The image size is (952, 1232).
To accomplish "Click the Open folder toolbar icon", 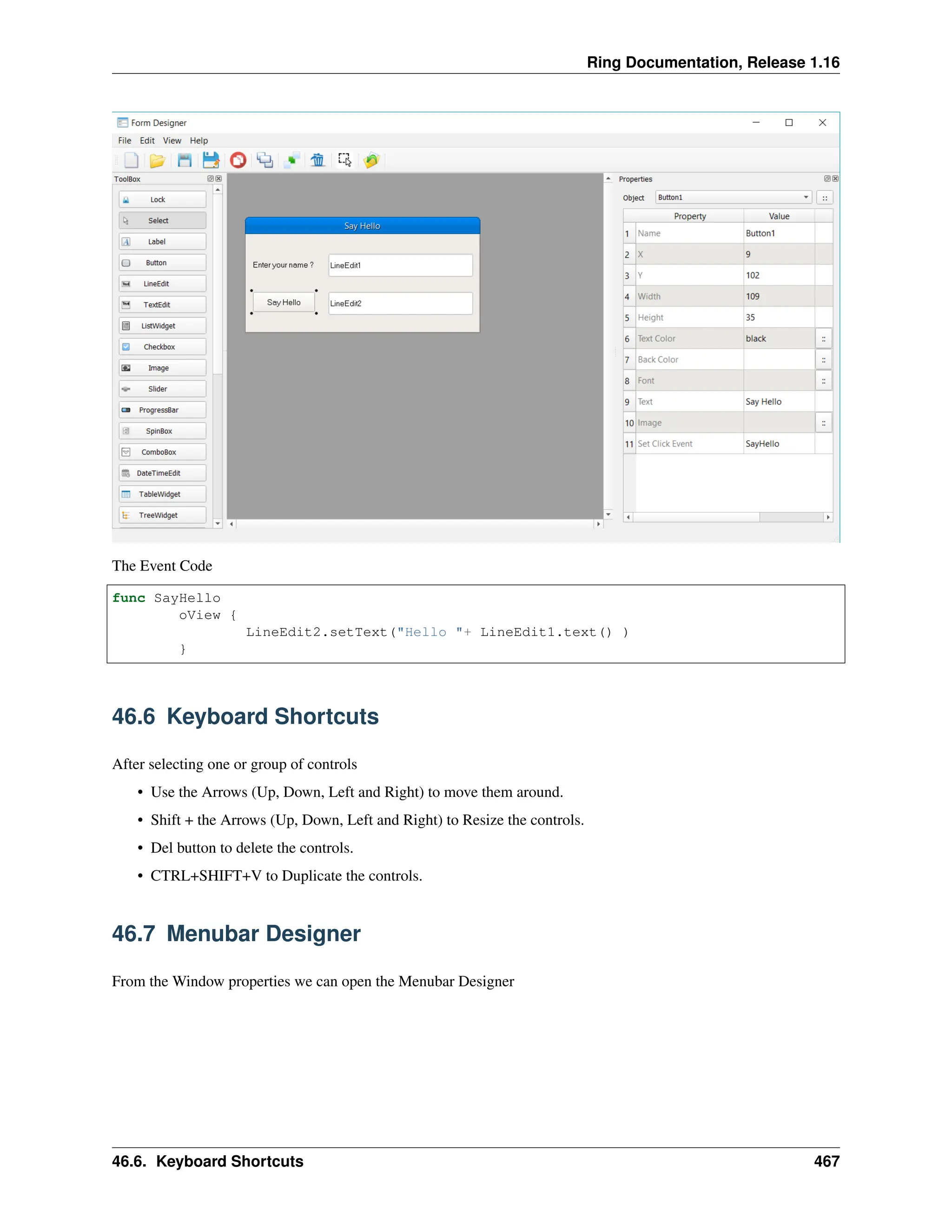I will [158, 161].
